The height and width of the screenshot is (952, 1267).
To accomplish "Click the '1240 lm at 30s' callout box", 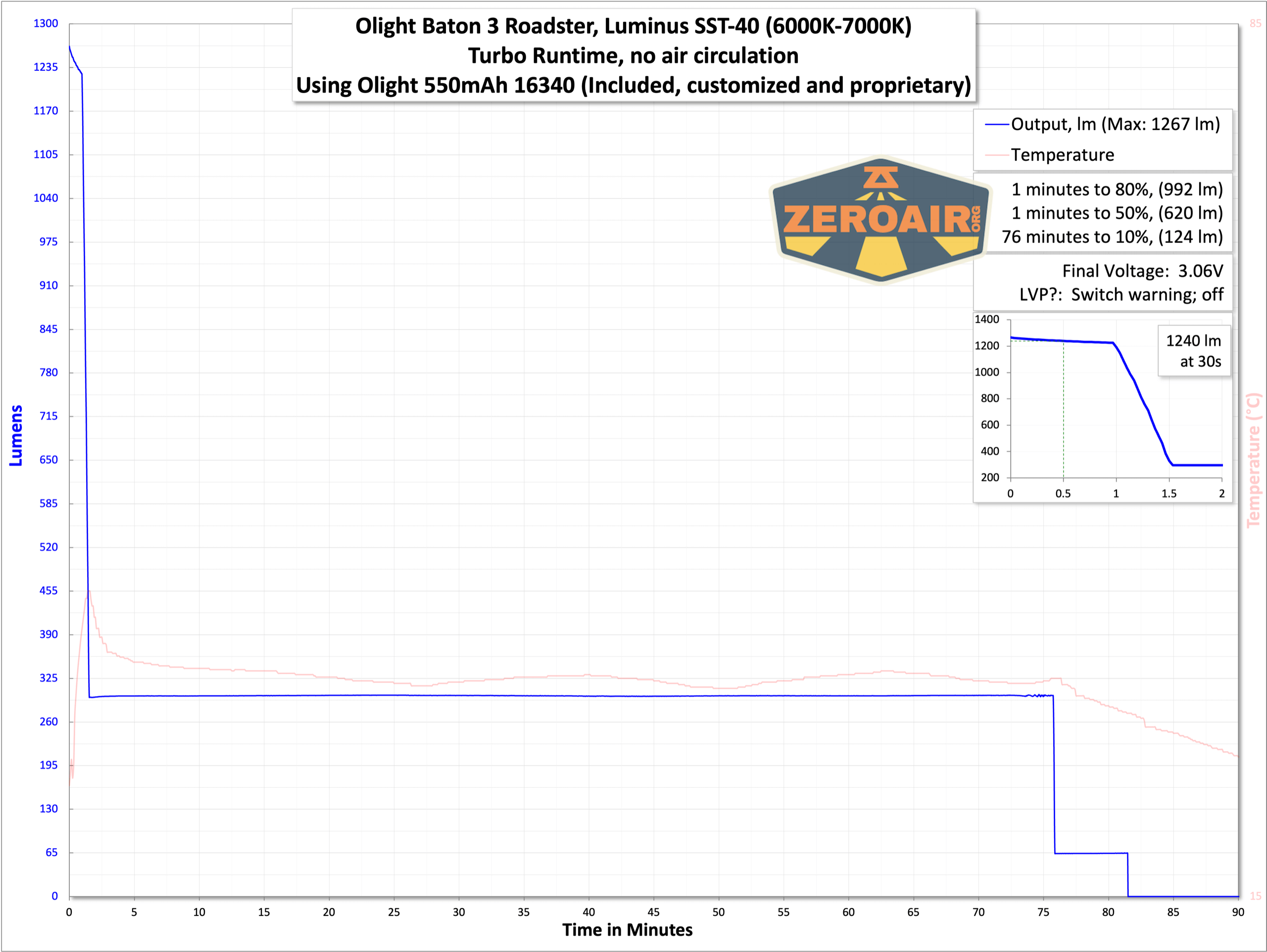I will click(x=1193, y=351).
